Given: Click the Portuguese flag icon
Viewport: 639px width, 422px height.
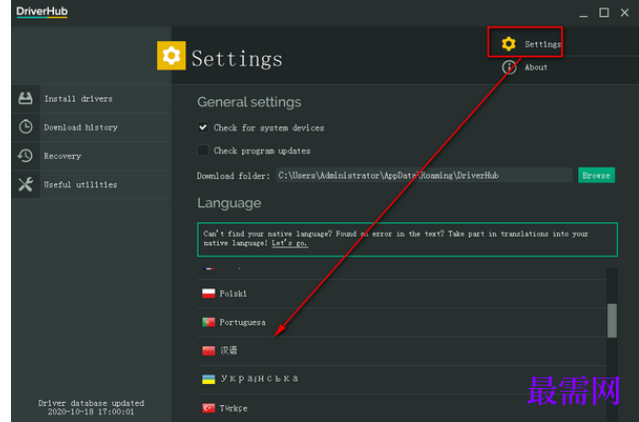Looking at the screenshot, I should point(208,322).
